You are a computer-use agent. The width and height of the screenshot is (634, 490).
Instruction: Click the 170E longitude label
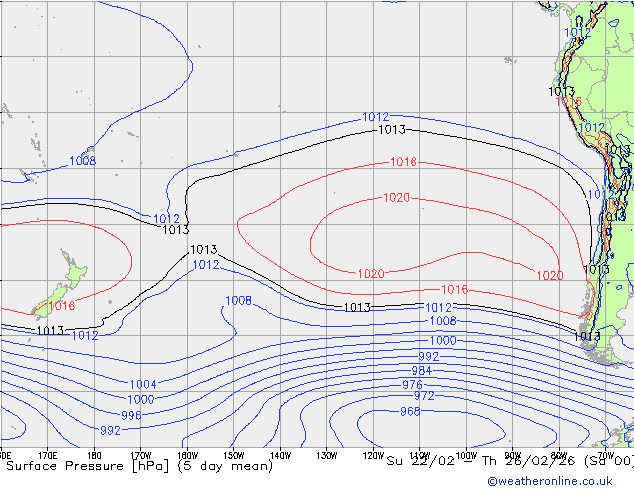[48, 456]
